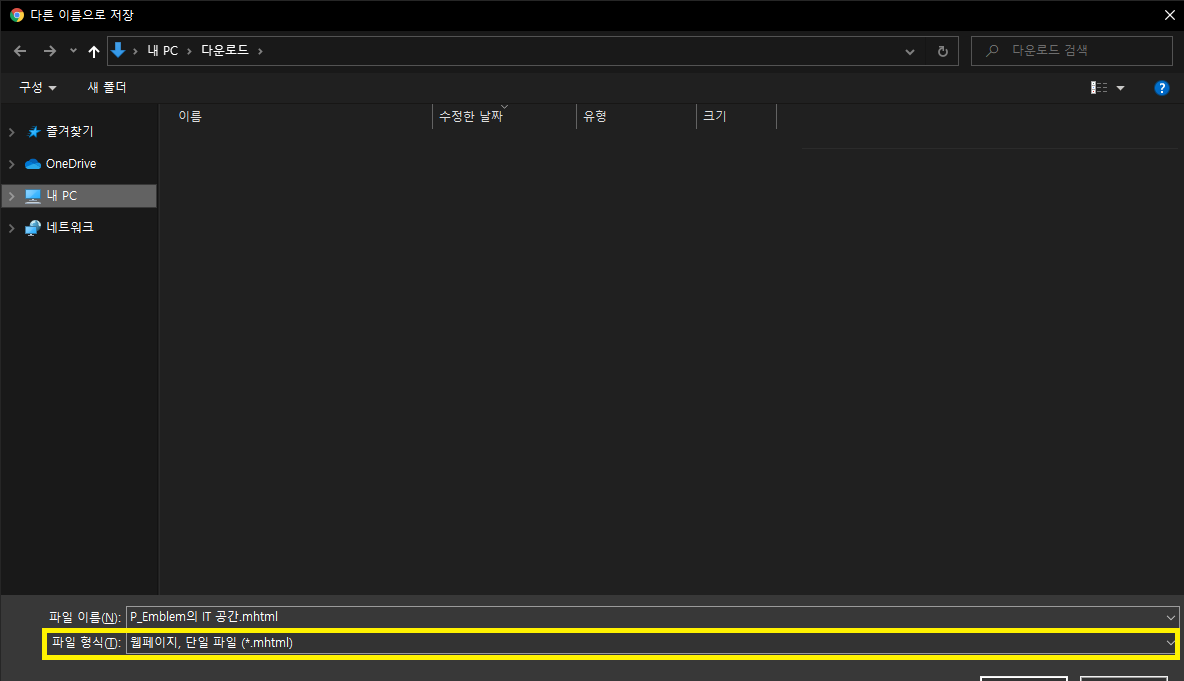
Task: Open the 파일 형식 dropdown
Action: click(x=1170, y=642)
